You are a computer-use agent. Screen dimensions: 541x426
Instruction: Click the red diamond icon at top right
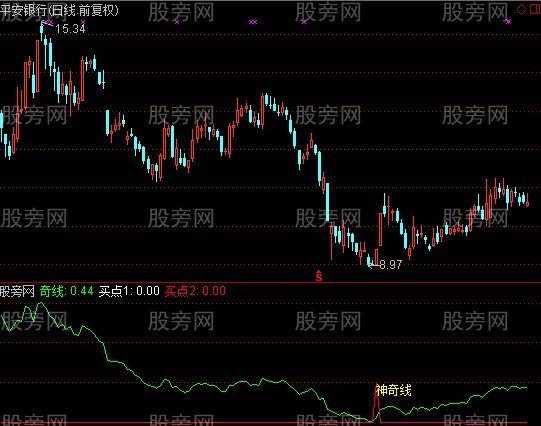click(x=521, y=9)
